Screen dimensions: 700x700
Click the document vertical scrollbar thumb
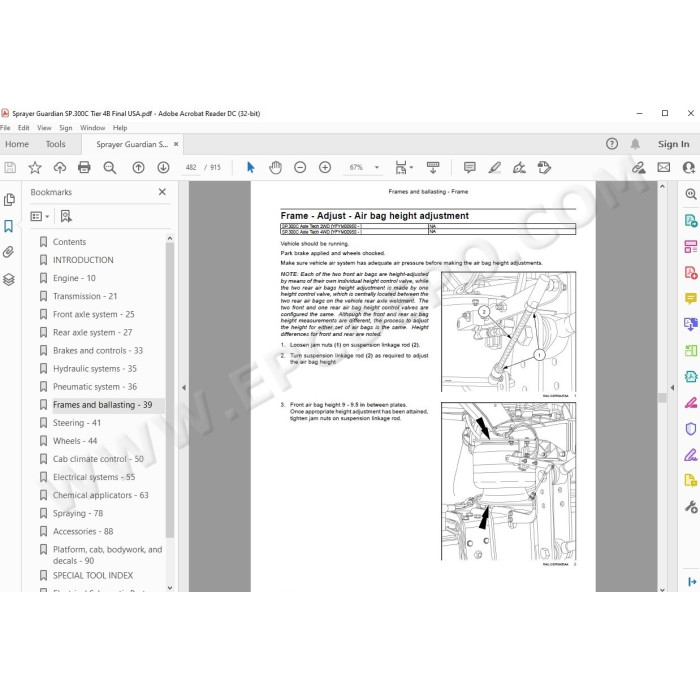(x=662, y=397)
